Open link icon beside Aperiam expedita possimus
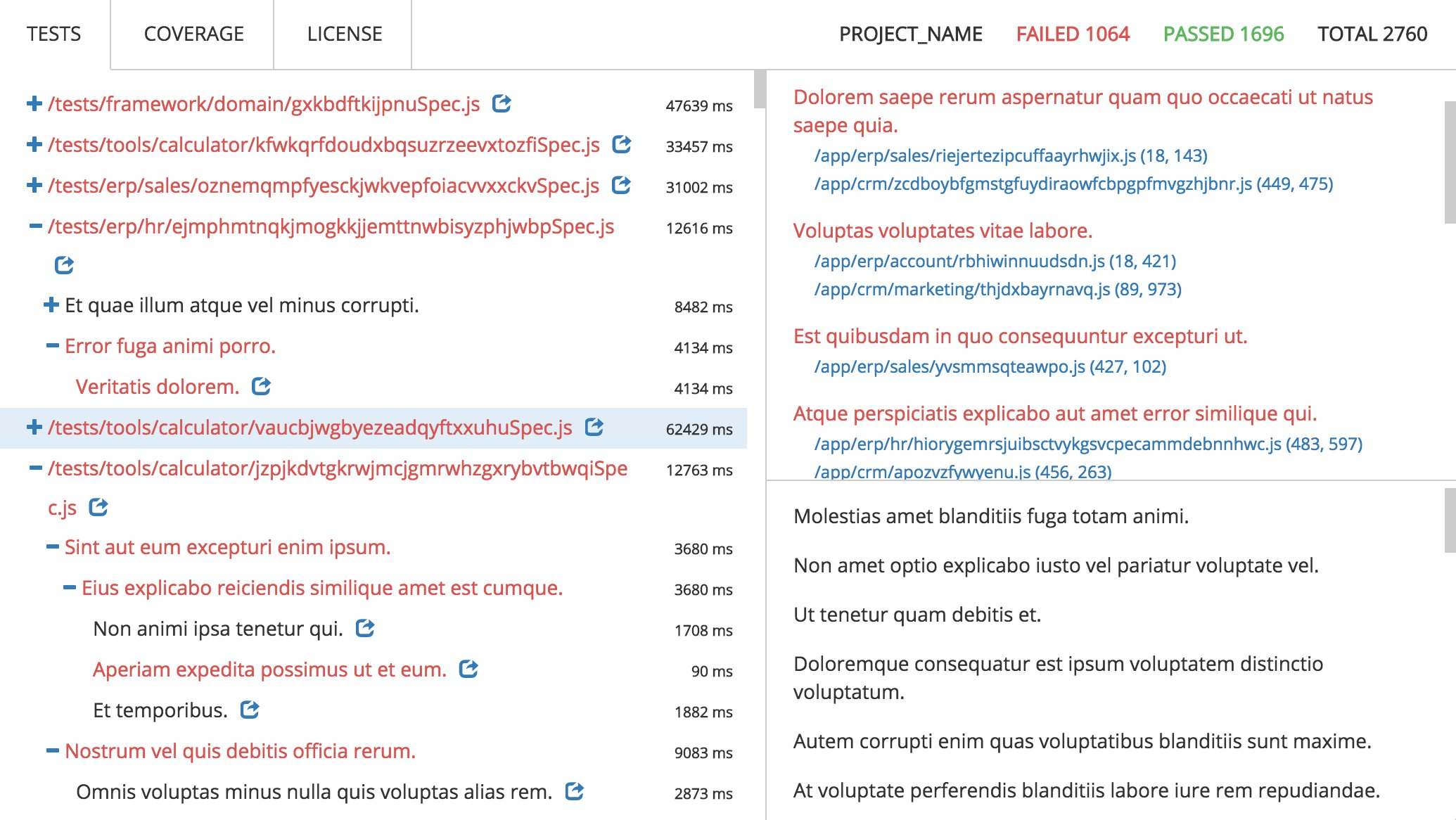Viewport: 1456px width, 820px height. (468, 669)
